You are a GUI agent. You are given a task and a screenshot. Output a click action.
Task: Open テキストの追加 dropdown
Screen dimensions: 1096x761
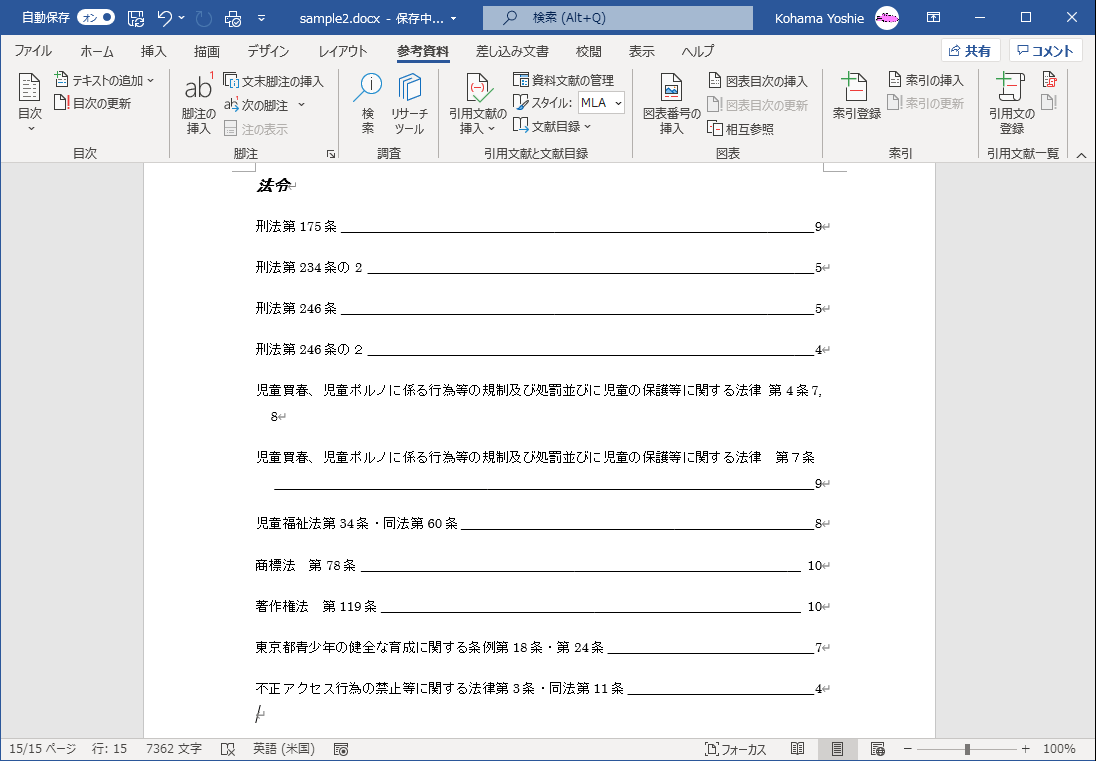pyautogui.click(x=104, y=80)
